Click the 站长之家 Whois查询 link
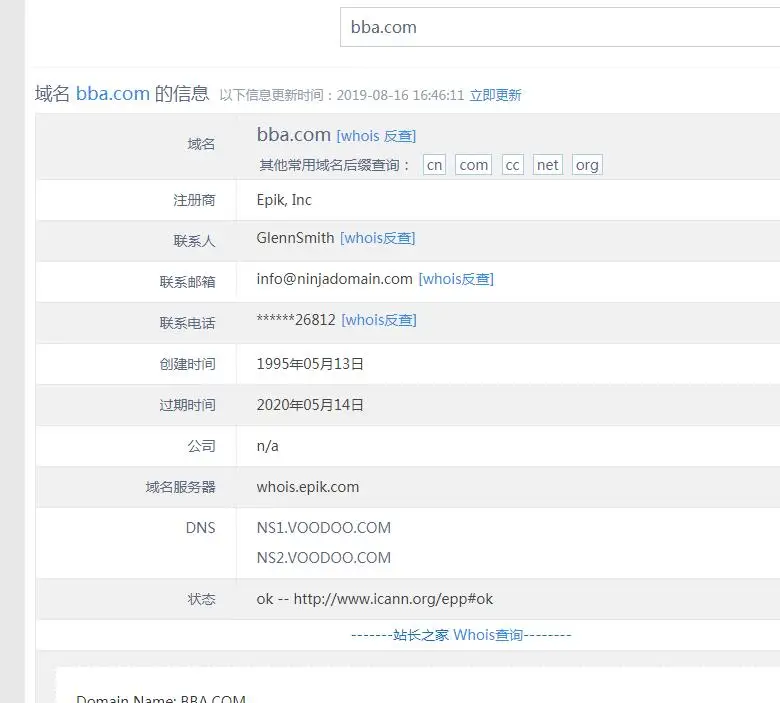Image resolution: width=780 pixels, height=703 pixels. tap(461, 635)
